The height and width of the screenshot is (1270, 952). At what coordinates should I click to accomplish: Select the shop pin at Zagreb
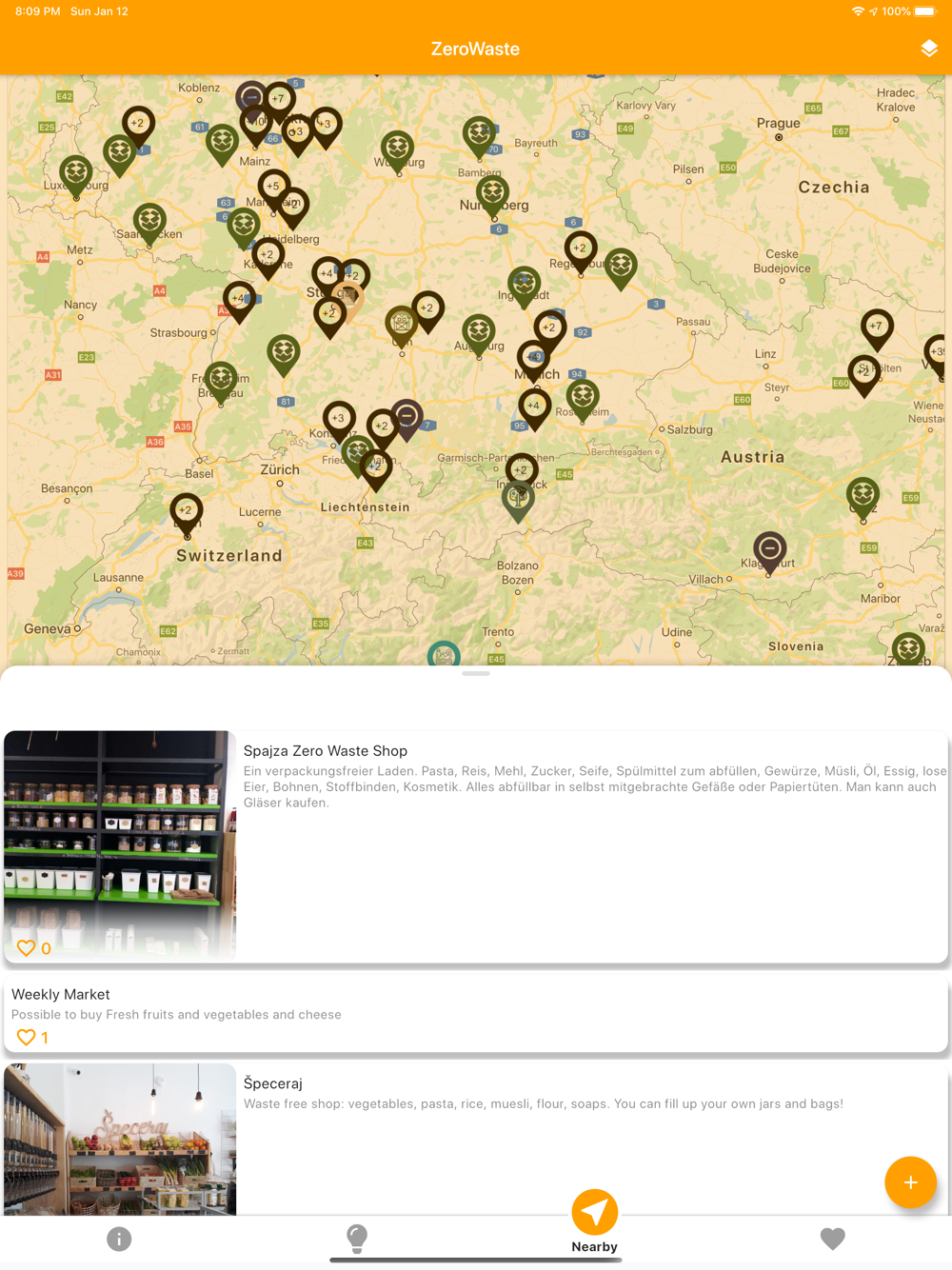(908, 650)
